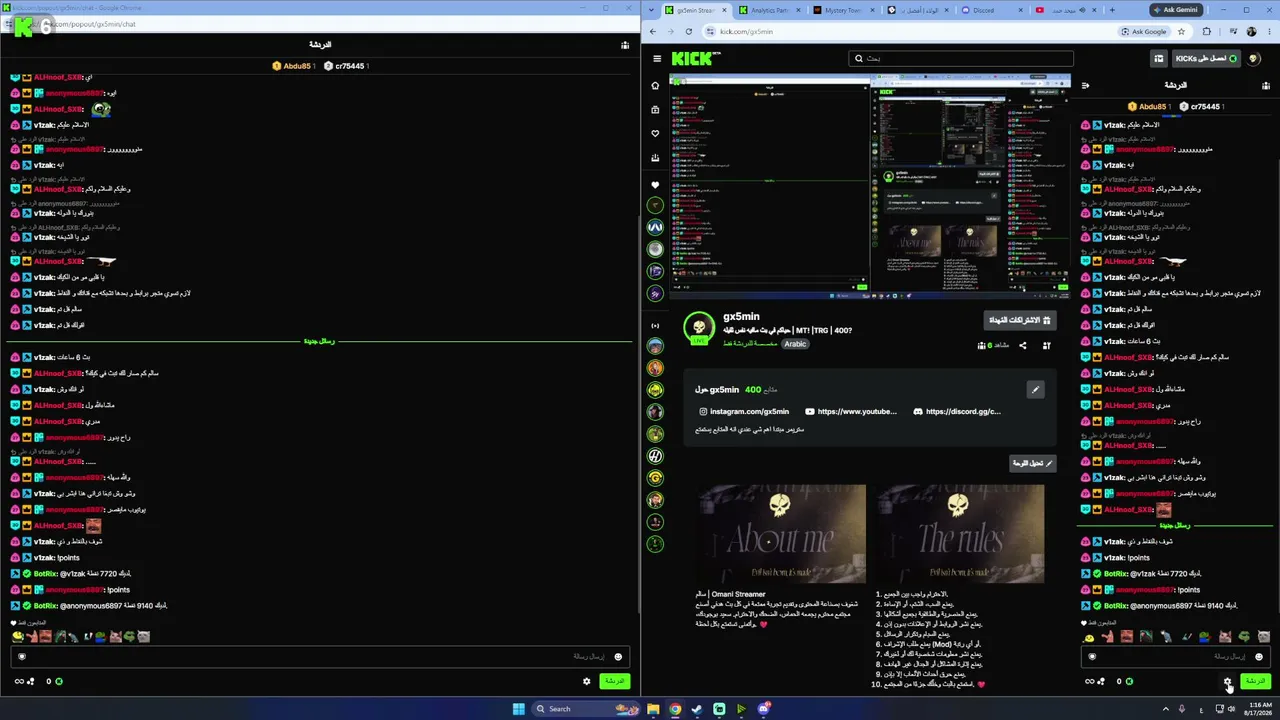
Task: Edit the About section with pencil icon
Action: 1035,390
